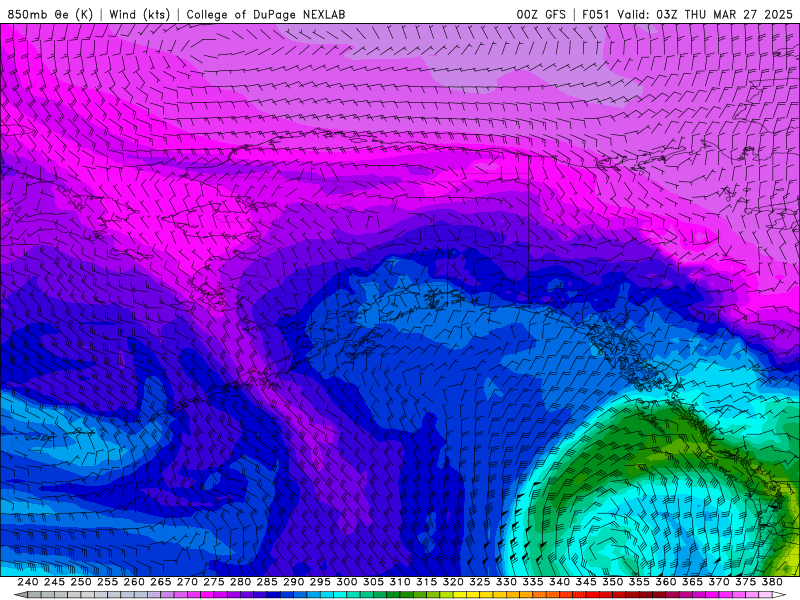Click the 255 value on the color scale
The height and width of the screenshot is (600, 800).
pos(107,582)
